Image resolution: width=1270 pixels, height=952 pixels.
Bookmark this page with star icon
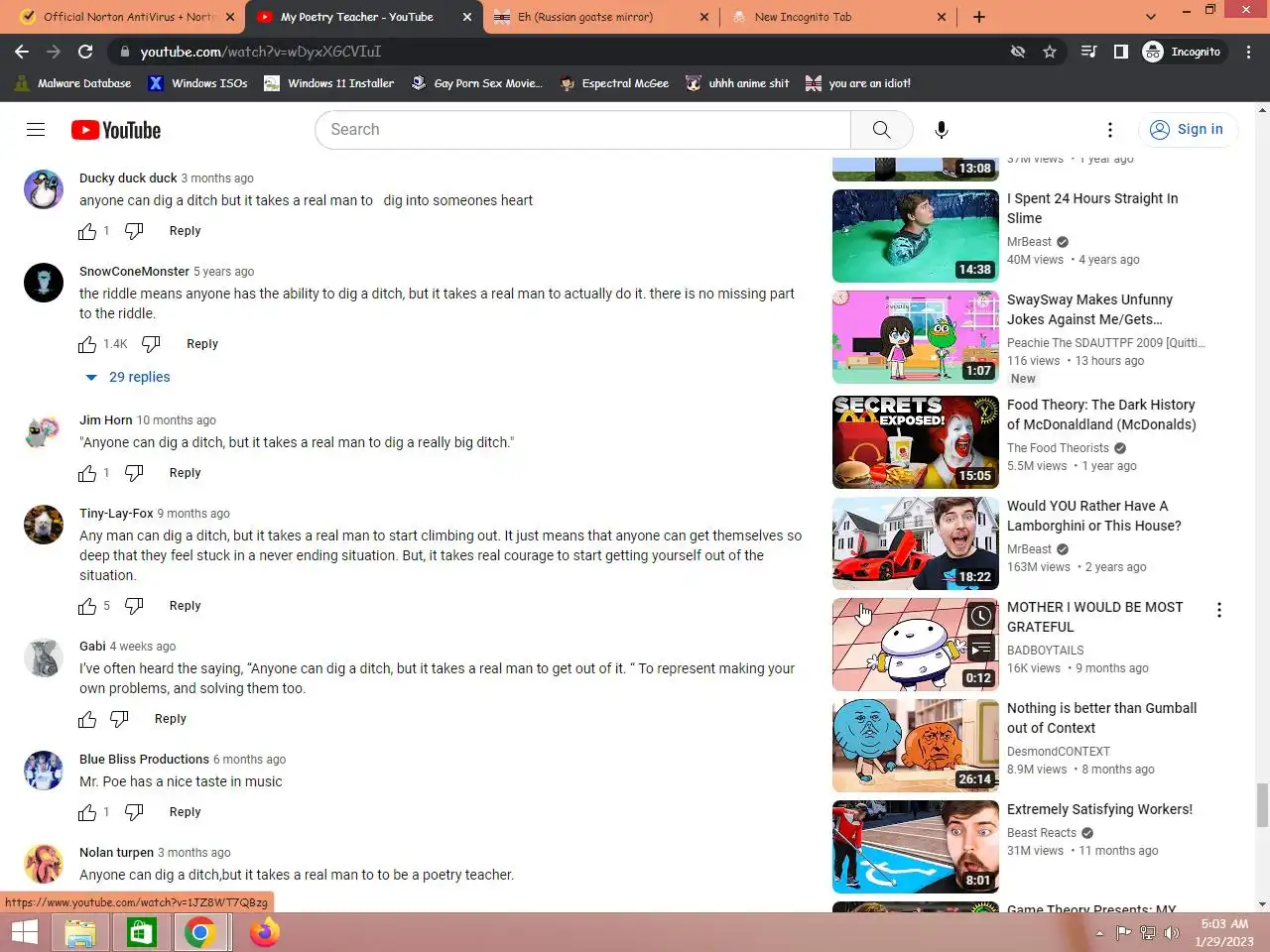point(1050,52)
